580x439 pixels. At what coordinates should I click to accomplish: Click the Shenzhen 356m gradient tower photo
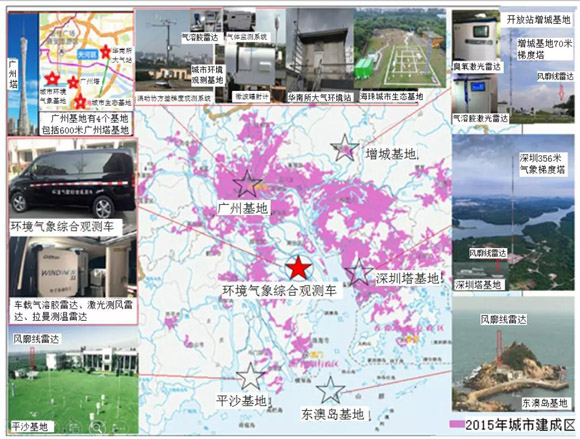[x=513, y=212]
